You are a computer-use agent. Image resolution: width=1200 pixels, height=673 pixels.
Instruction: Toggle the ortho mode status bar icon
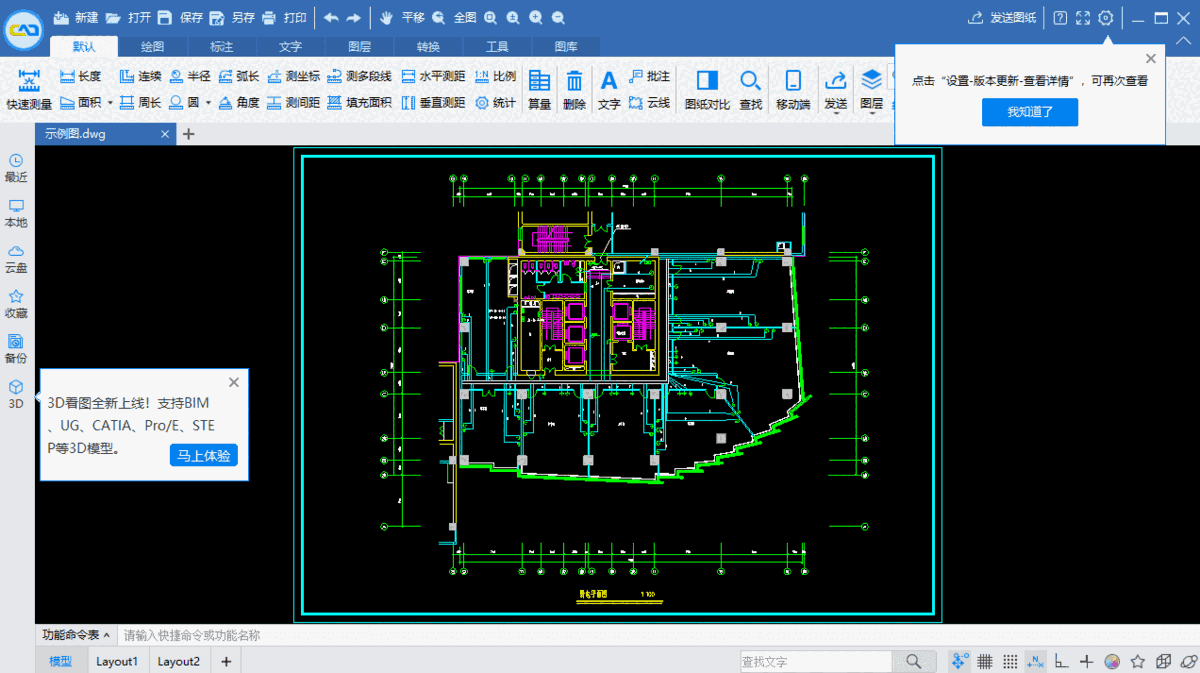[x=1062, y=660]
